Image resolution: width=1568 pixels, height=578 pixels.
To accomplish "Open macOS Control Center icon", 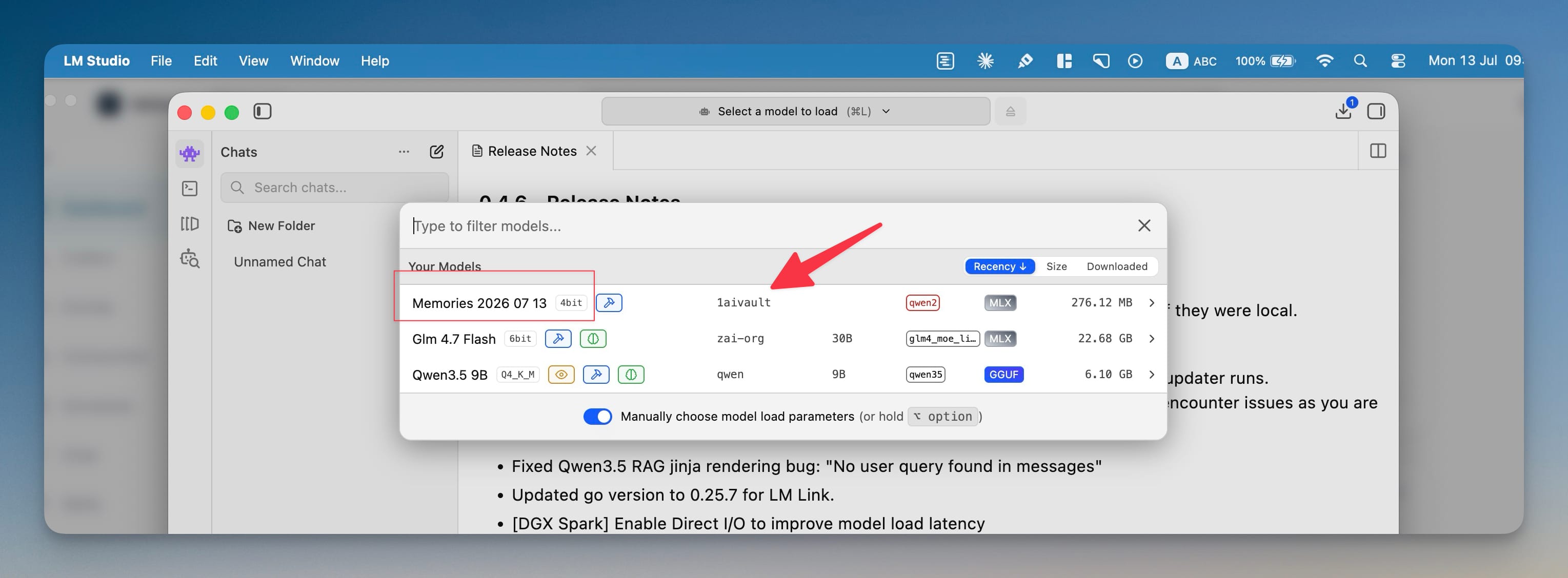I will pyautogui.click(x=1398, y=61).
